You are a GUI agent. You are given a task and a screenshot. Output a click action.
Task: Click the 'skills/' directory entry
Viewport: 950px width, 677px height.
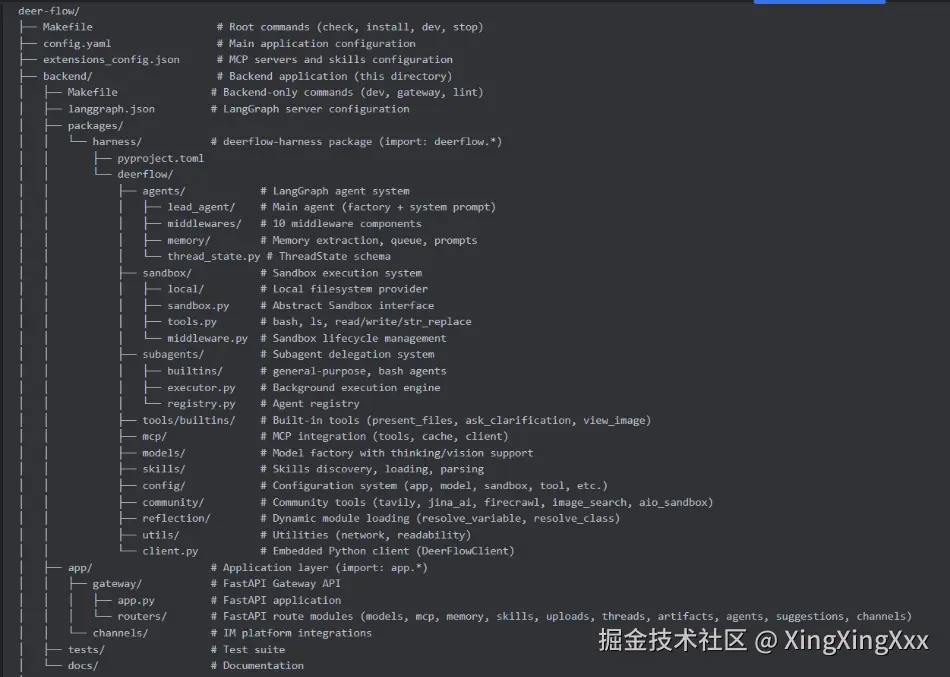(164, 469)
